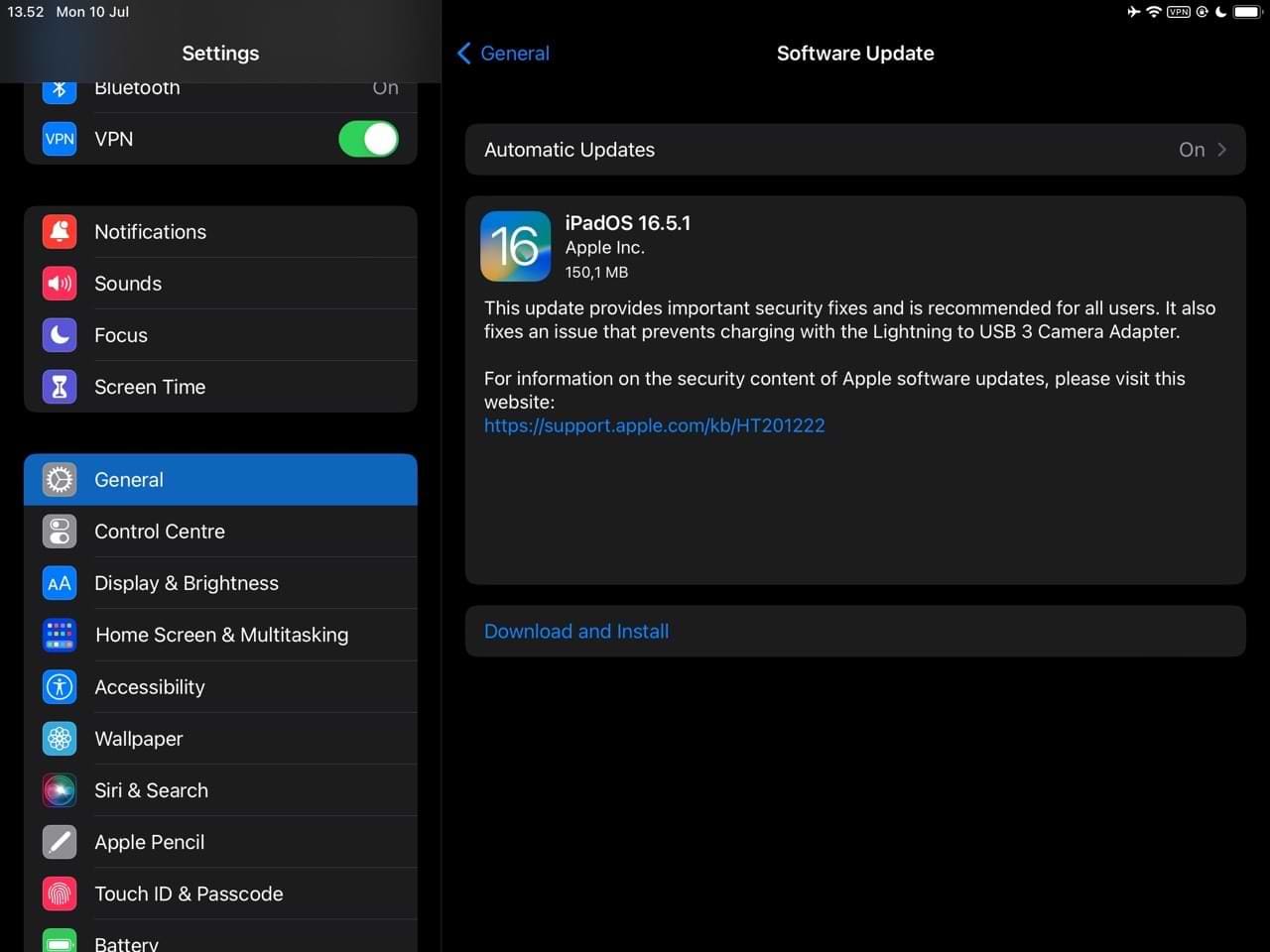
Task: Tap the Sounds speaker icon
Action: (60, 284)
